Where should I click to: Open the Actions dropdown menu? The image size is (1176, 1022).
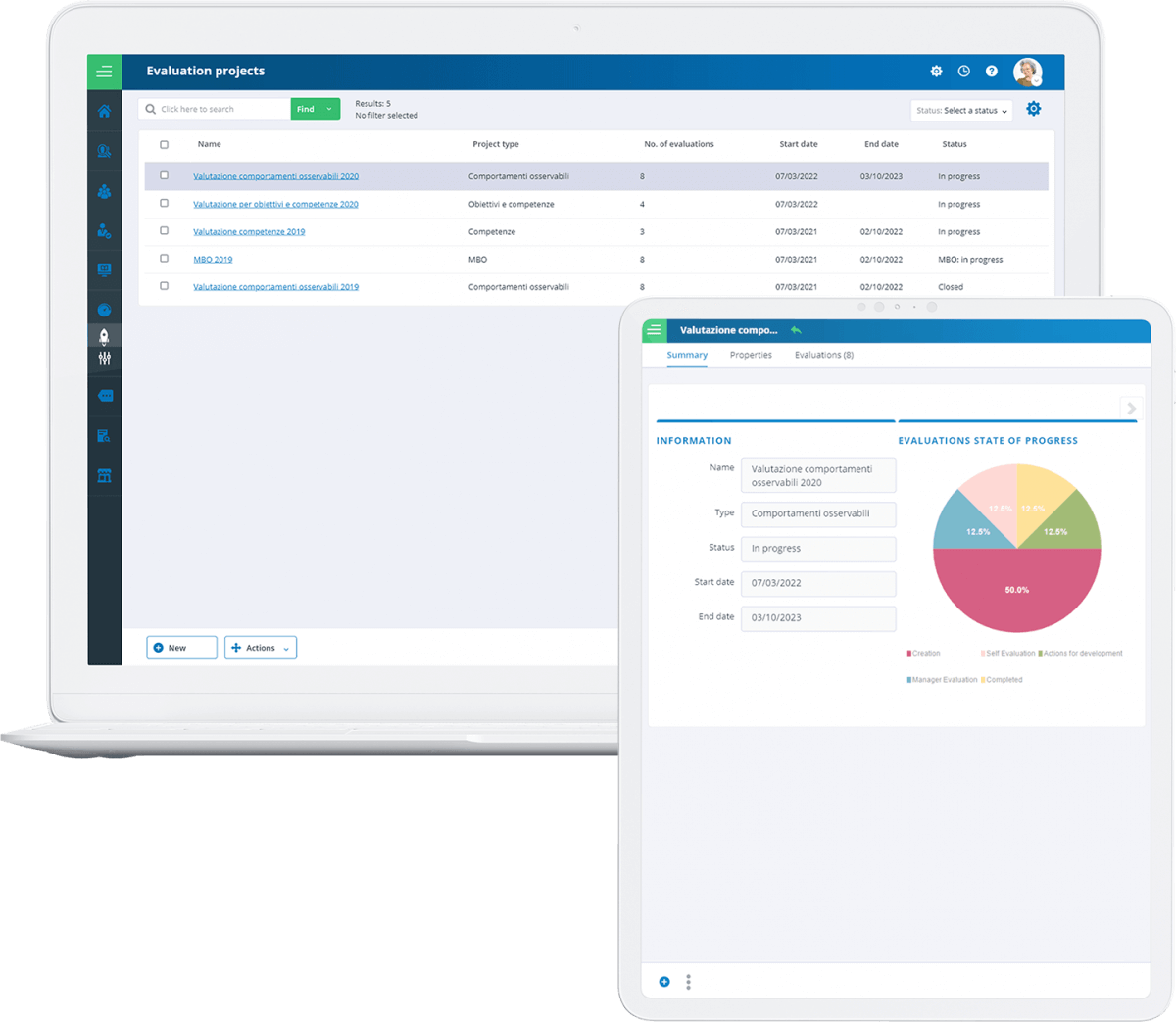click(260, 648)
